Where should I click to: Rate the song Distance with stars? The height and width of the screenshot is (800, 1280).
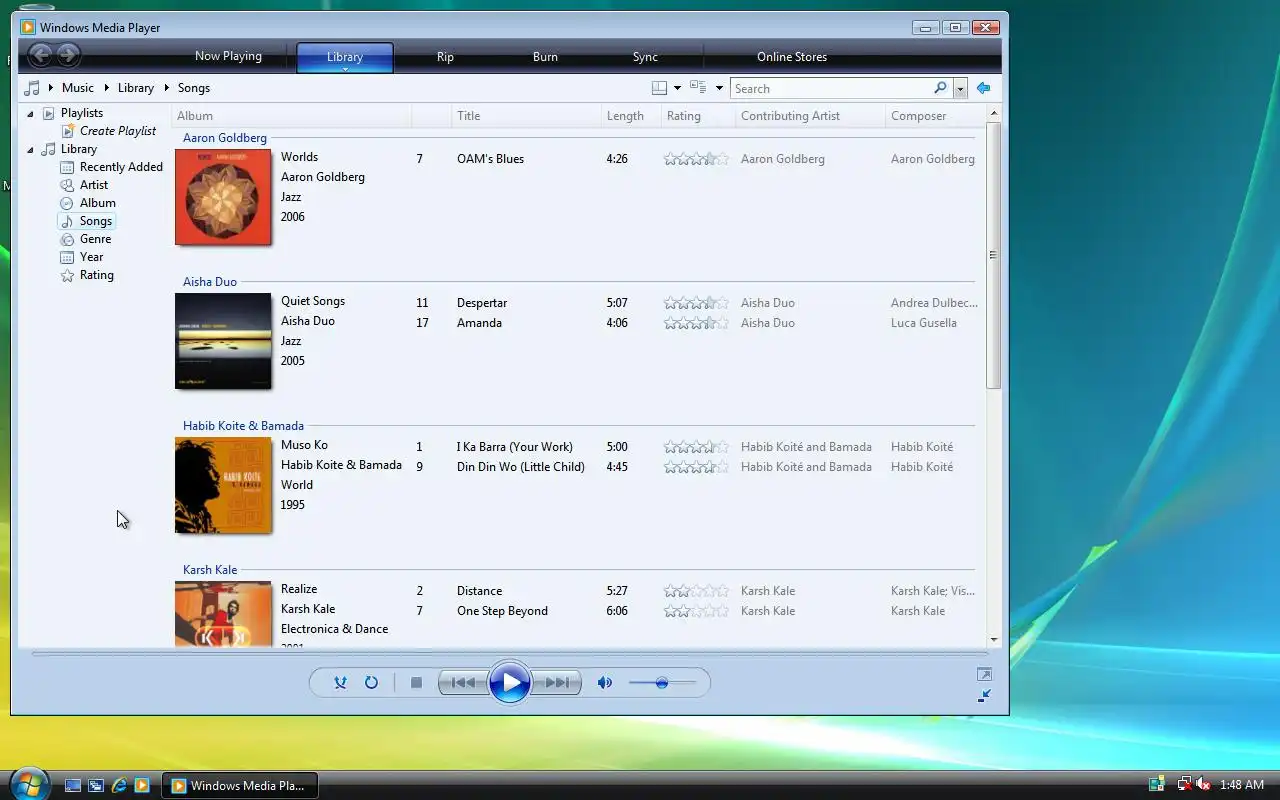[696, 591]
